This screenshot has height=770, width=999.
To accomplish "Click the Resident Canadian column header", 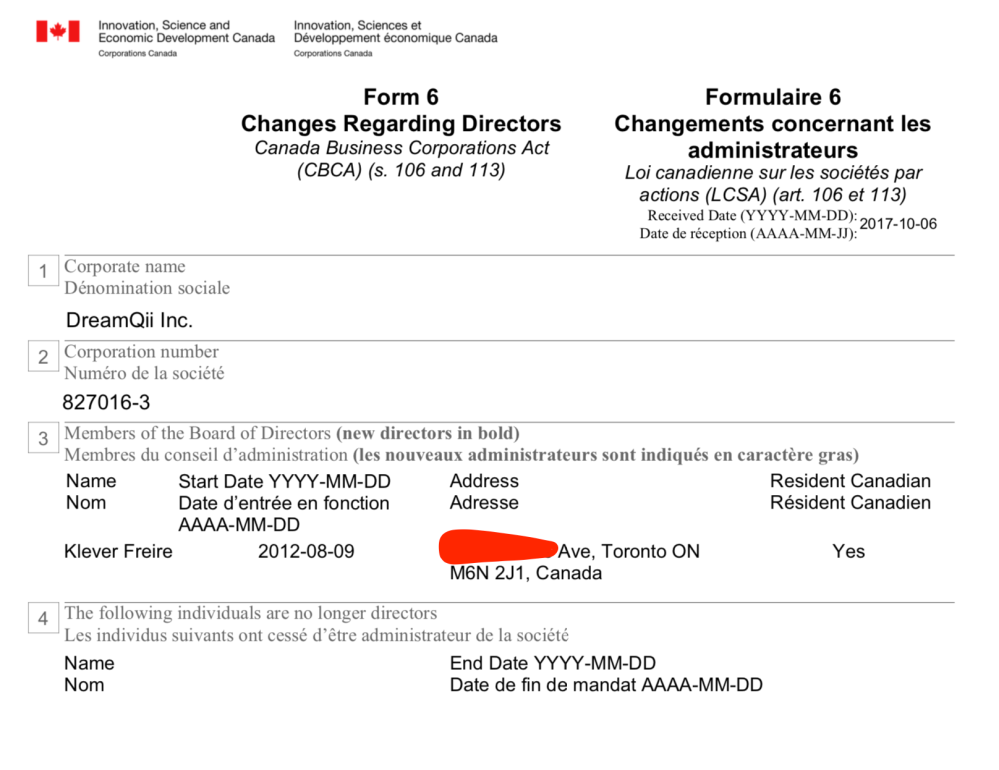I will pyautogui.click(x=850, y=481).
